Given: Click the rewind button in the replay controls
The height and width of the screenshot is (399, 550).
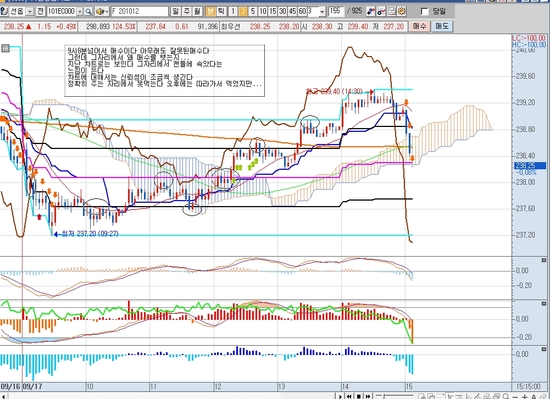Looking at the screenshot, I should click(349, 396).
